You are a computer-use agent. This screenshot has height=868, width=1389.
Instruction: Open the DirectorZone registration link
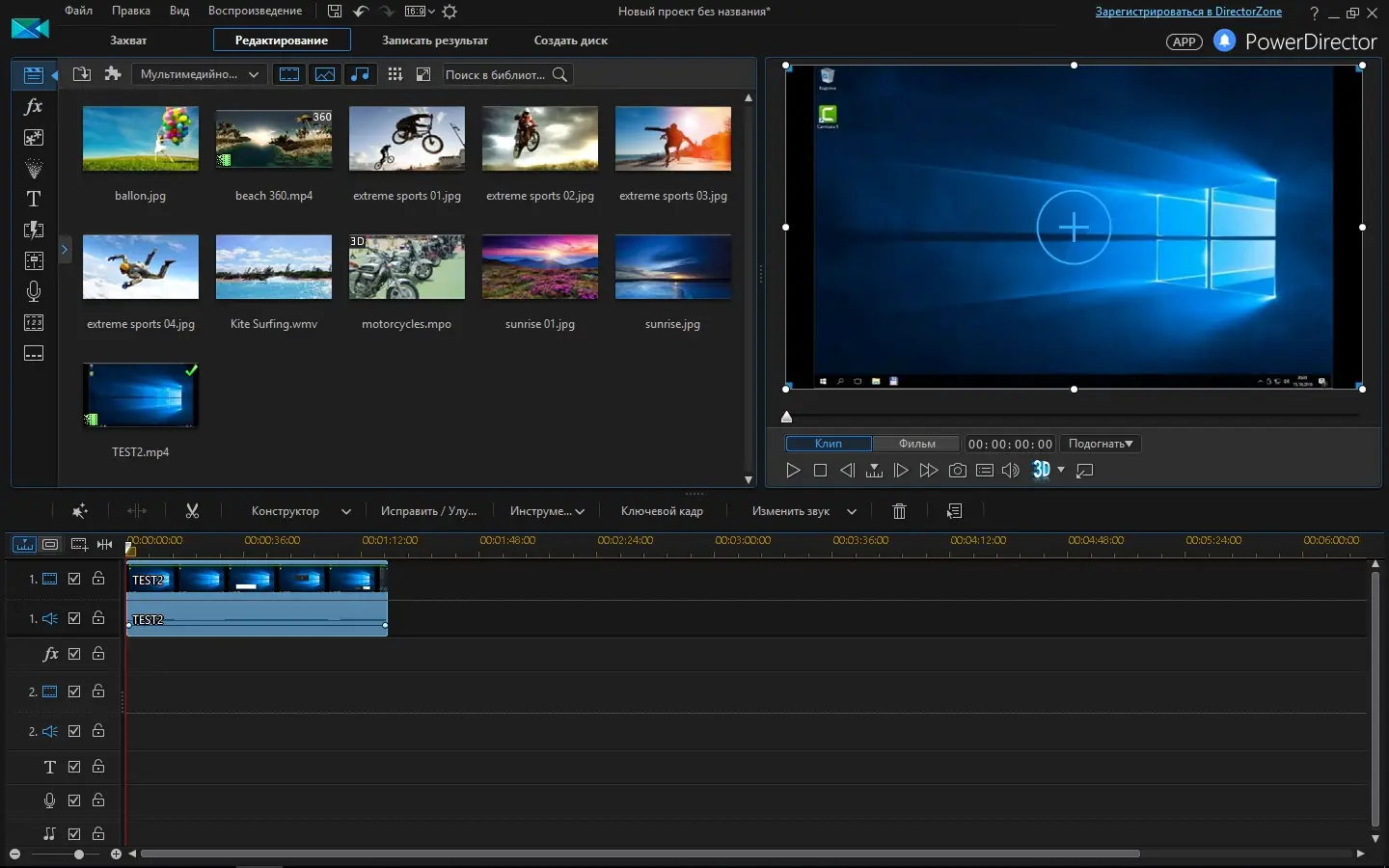pos(1188,12)
